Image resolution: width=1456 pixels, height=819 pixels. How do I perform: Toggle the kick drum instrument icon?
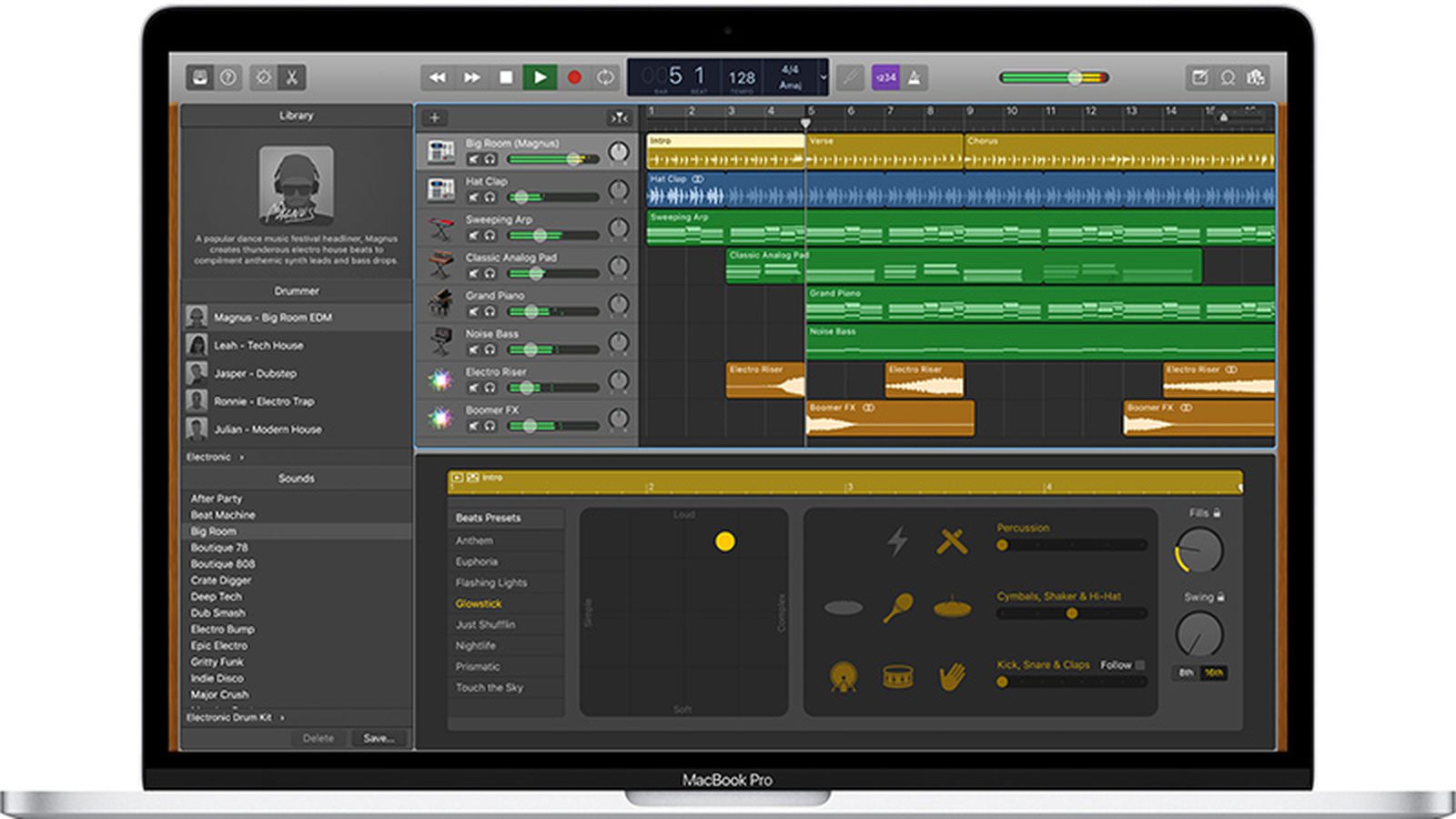pos(844,676)
